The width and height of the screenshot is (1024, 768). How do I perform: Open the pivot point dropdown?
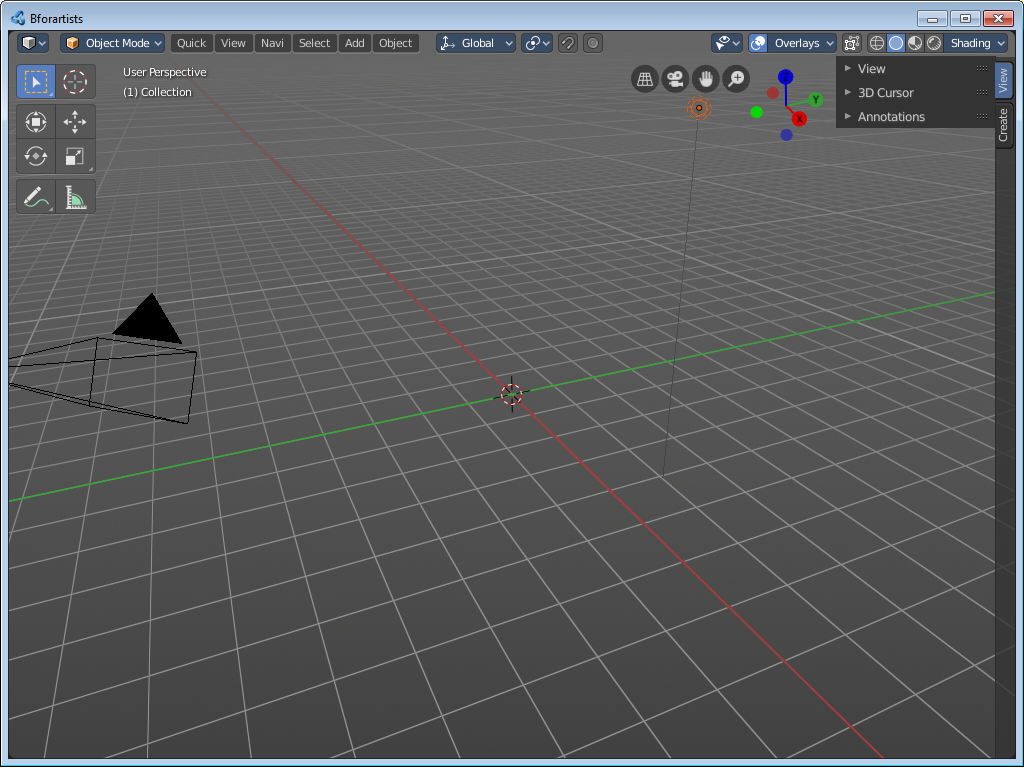537,43
